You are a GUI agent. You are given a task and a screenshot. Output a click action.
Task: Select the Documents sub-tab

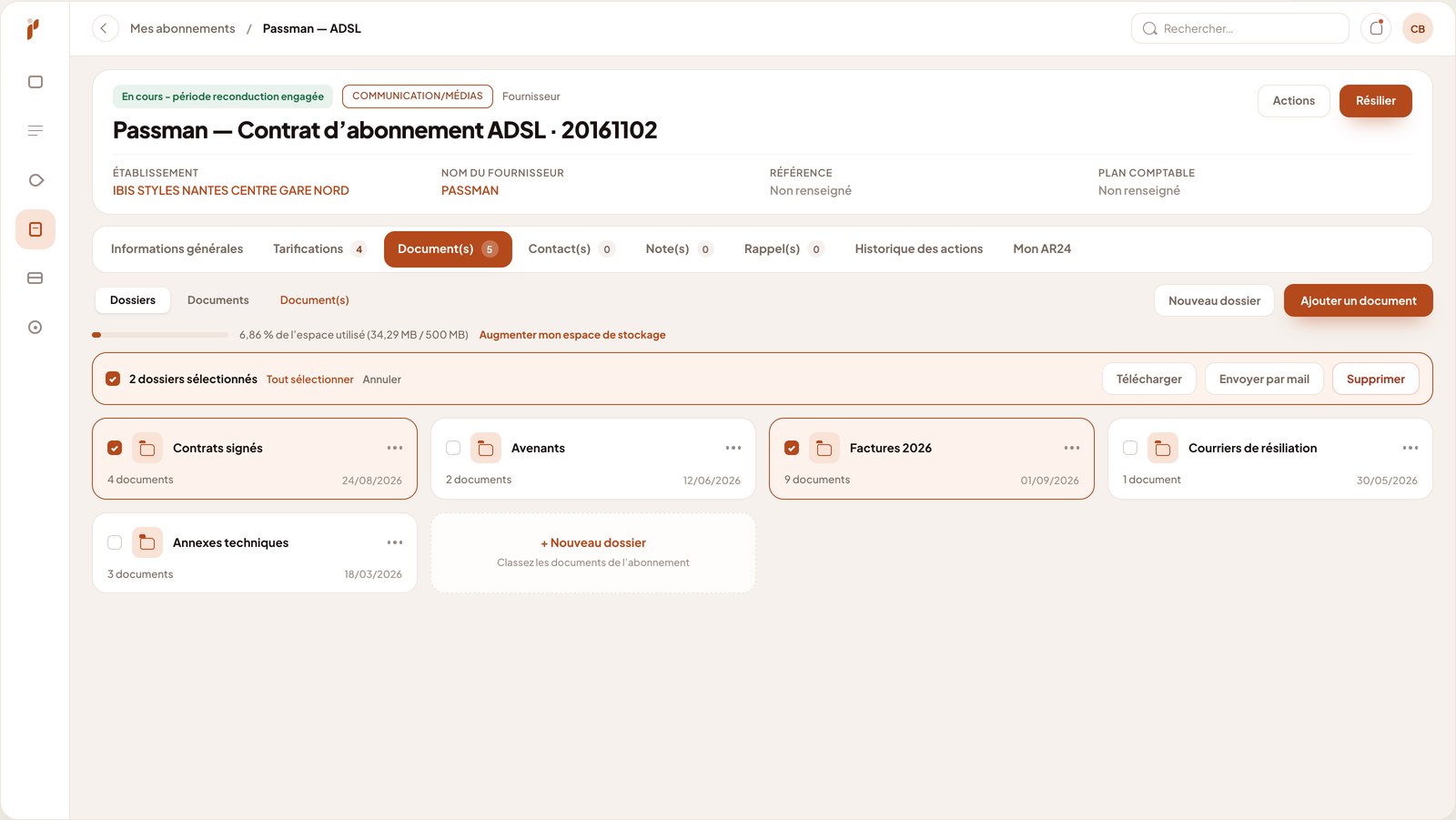(218, 300)
